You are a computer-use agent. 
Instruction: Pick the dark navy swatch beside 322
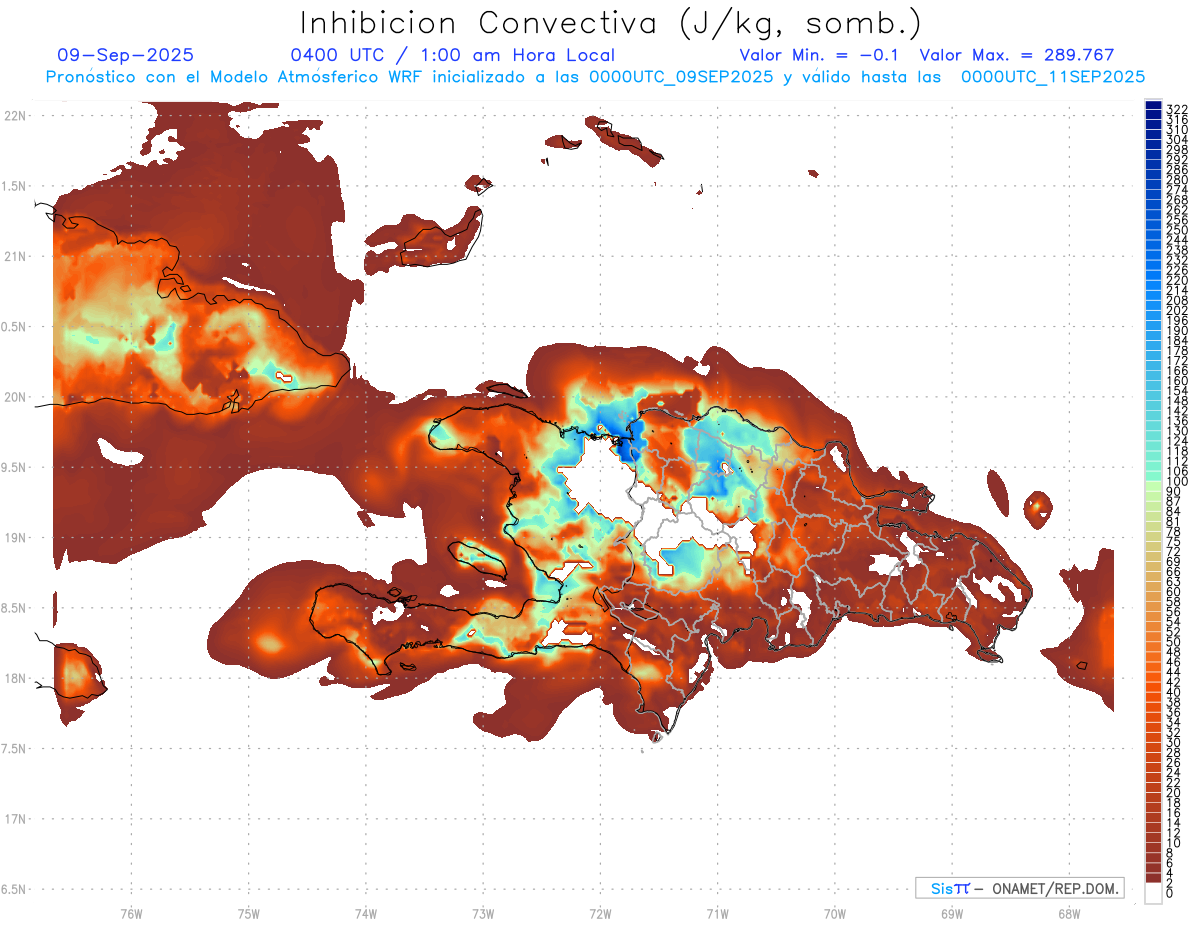[x=1153, y=106]
